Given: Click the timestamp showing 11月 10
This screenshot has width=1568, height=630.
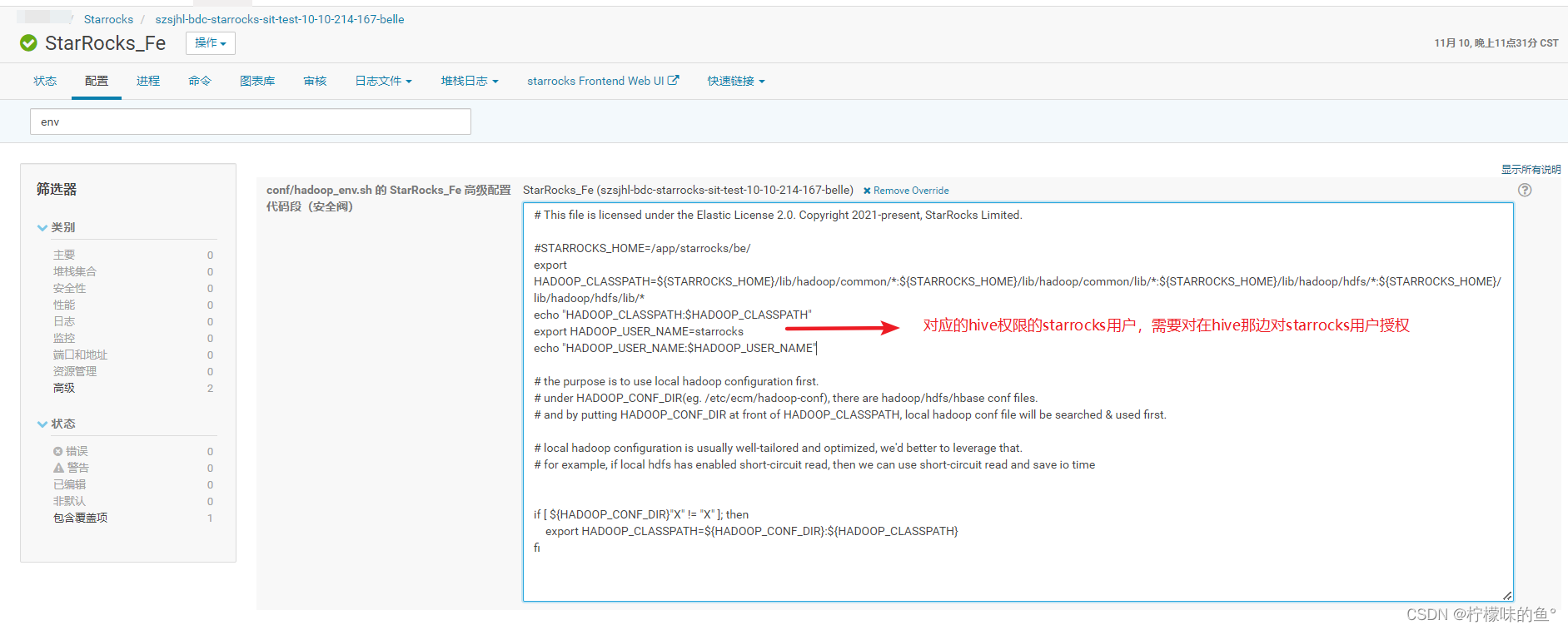Looking at the screenshot, I should [x=1496, y=43].
